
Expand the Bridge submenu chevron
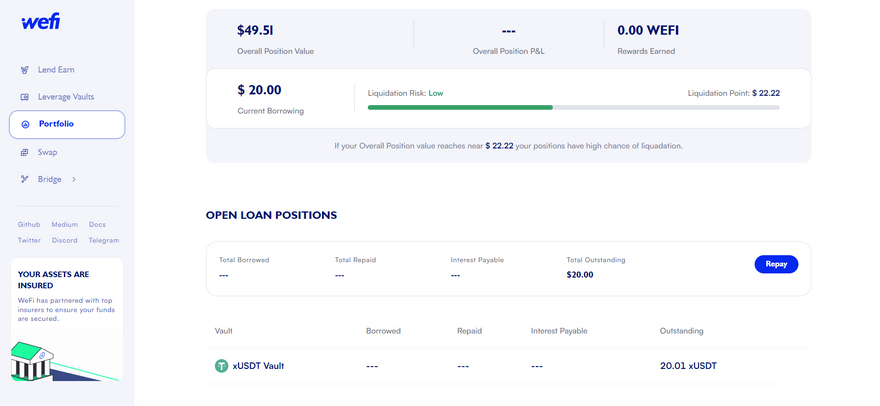pos(74,180)
